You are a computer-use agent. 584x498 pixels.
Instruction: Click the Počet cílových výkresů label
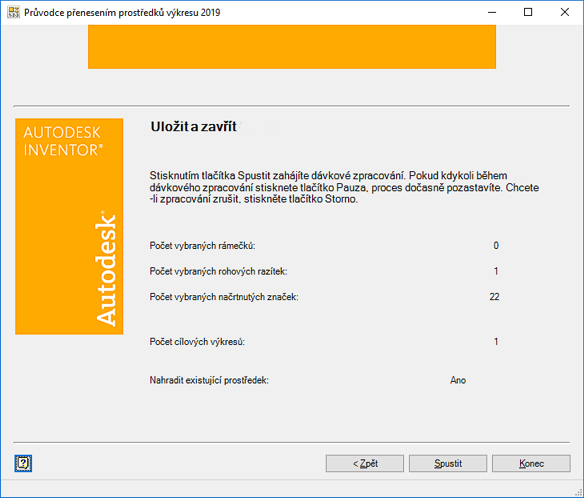coord(197,342)
